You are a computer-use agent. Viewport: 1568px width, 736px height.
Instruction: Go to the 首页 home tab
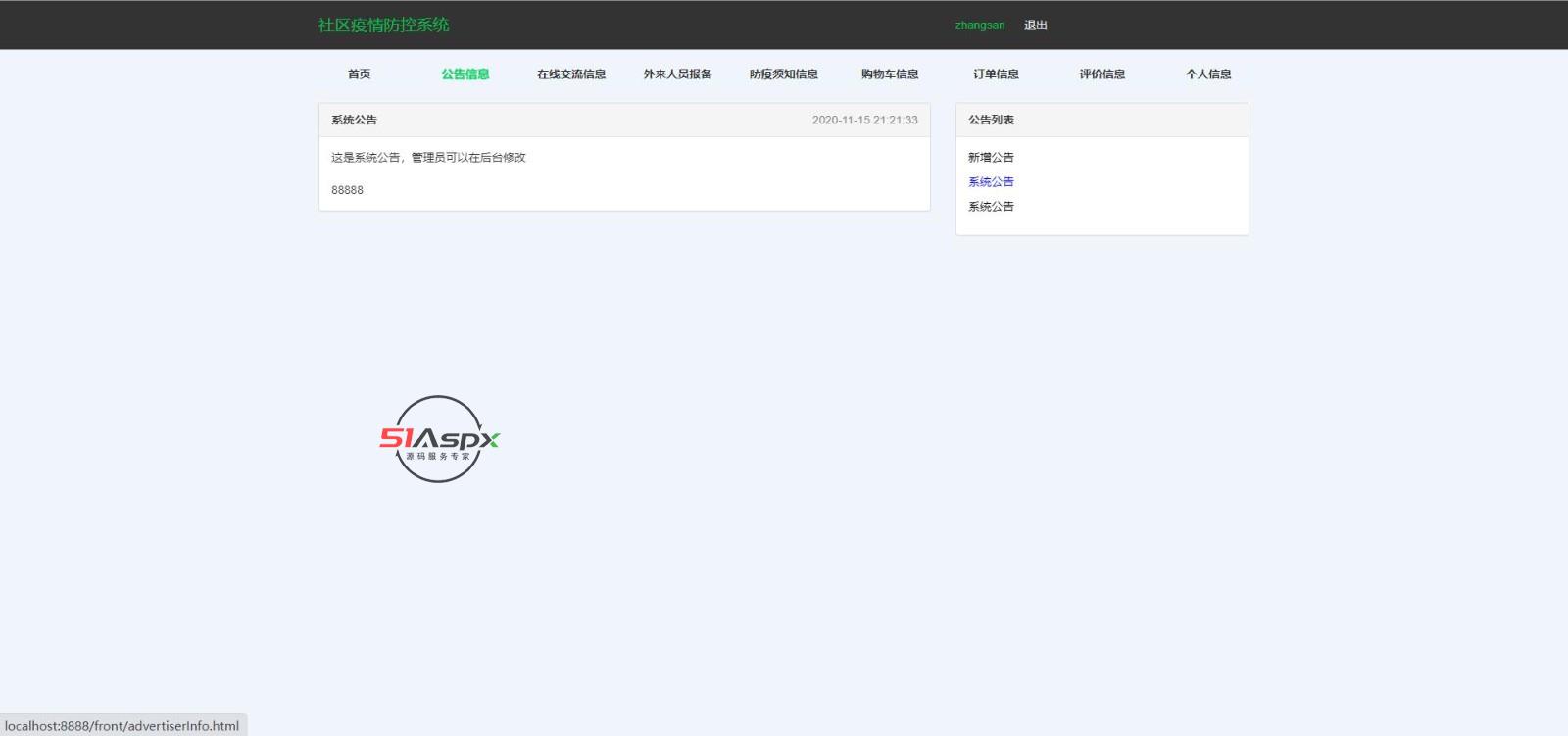[359, 74]
